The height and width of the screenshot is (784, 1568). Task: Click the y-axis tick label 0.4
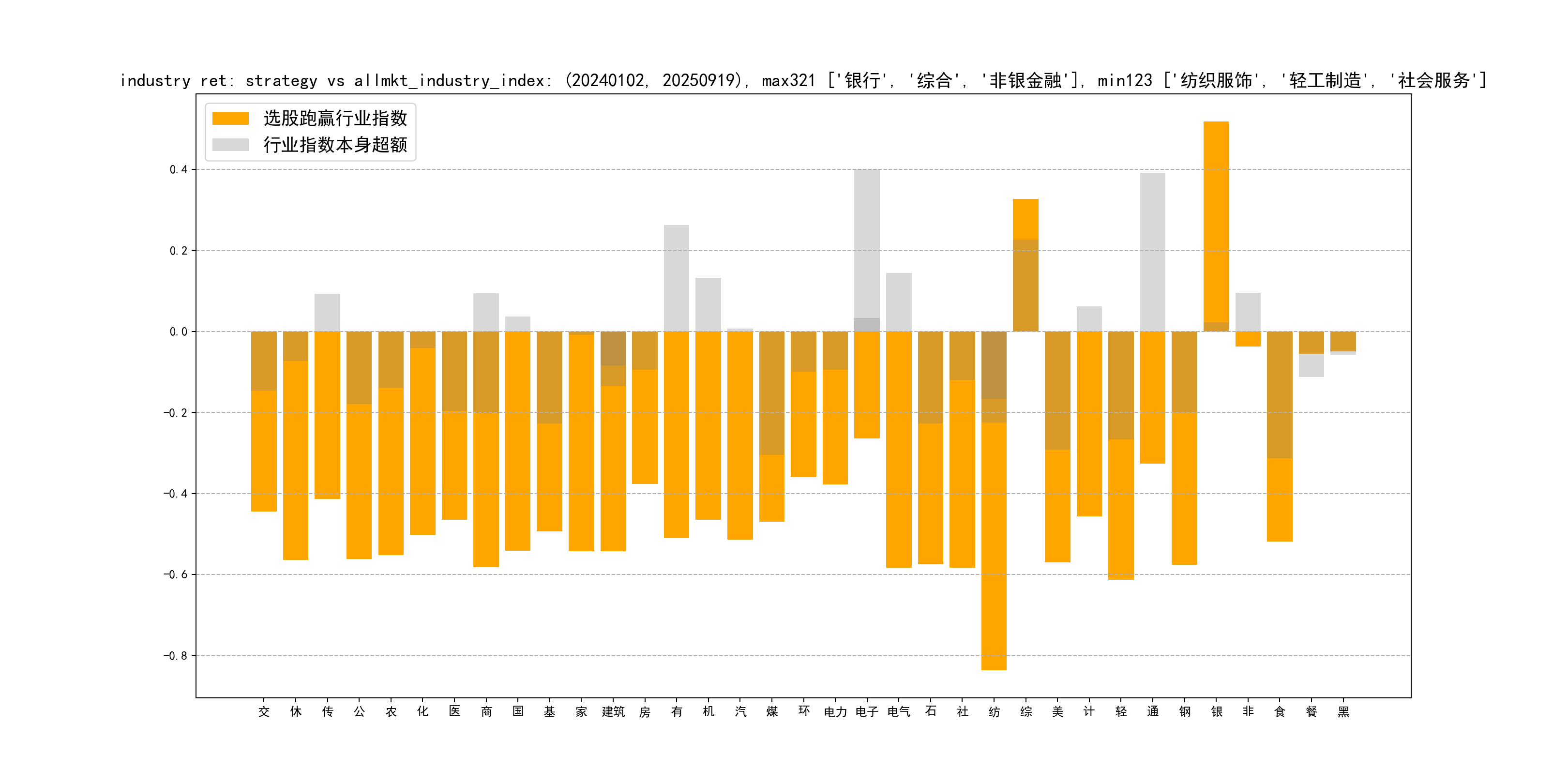coord(179,169)
